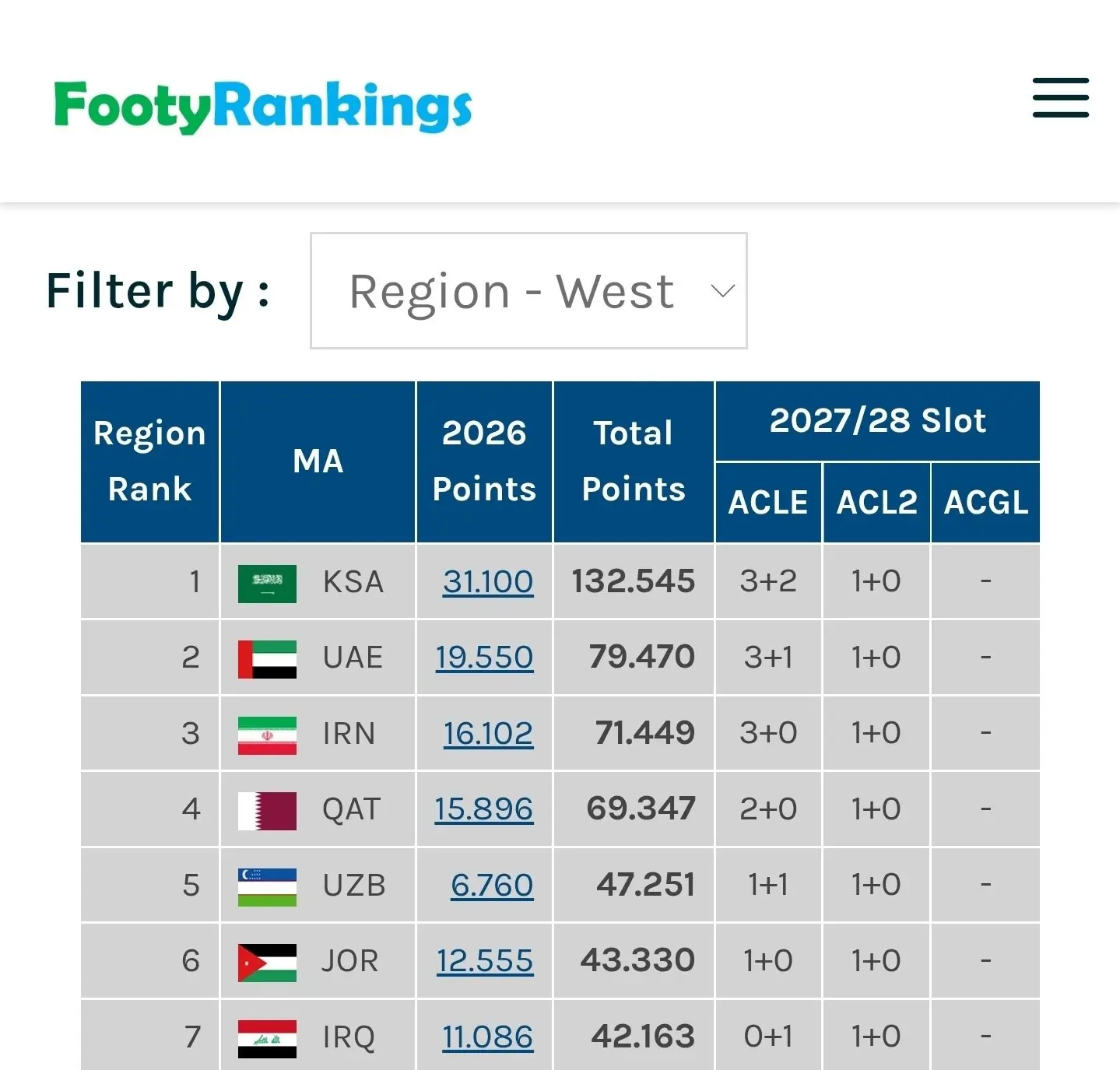Click the Qatar flag icon
The image size is (1120, 1070).
267,811
